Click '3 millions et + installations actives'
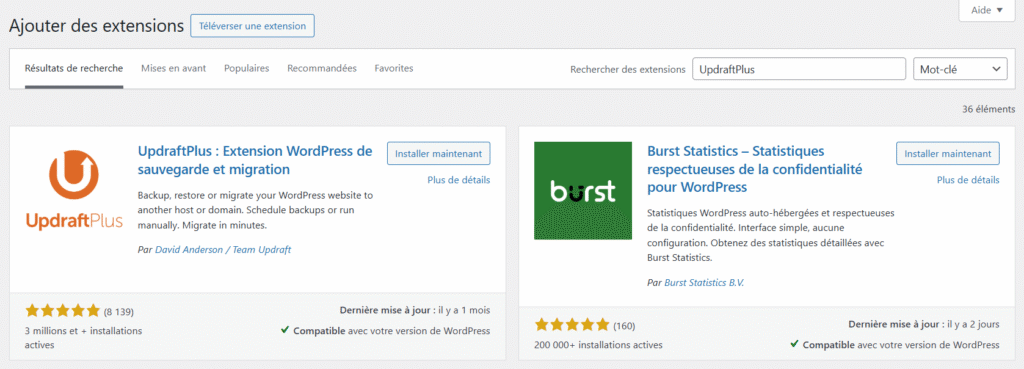 coord(84,337)
